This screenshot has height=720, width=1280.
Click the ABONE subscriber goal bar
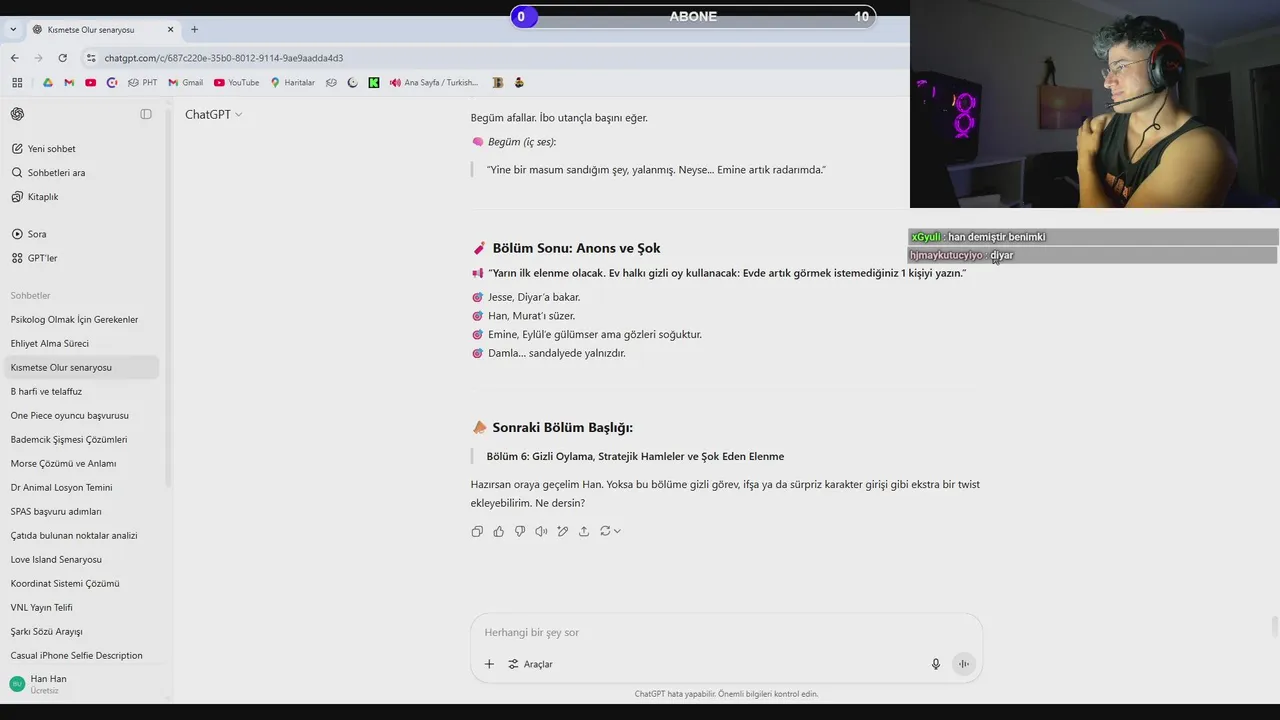(x=693, y=16)
